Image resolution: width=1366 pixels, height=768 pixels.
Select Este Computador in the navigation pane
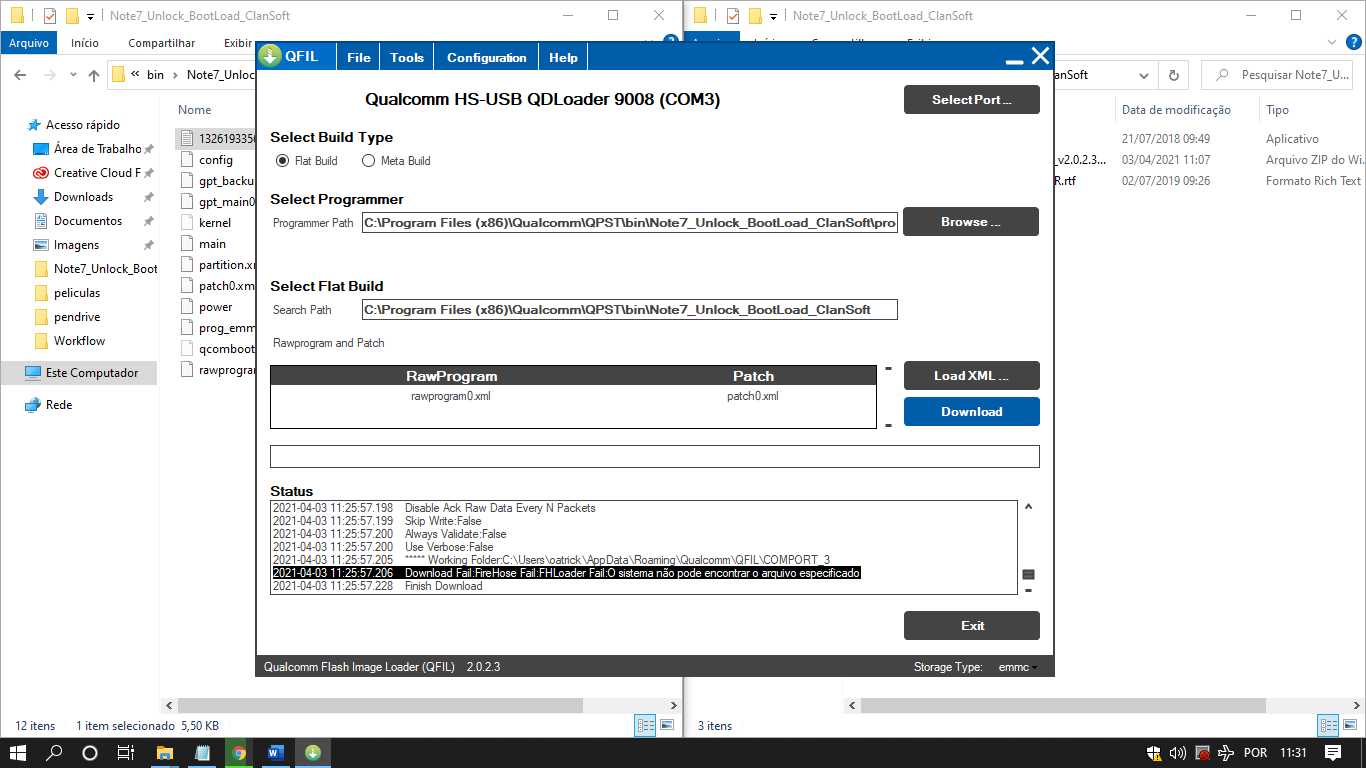[92, 373]
